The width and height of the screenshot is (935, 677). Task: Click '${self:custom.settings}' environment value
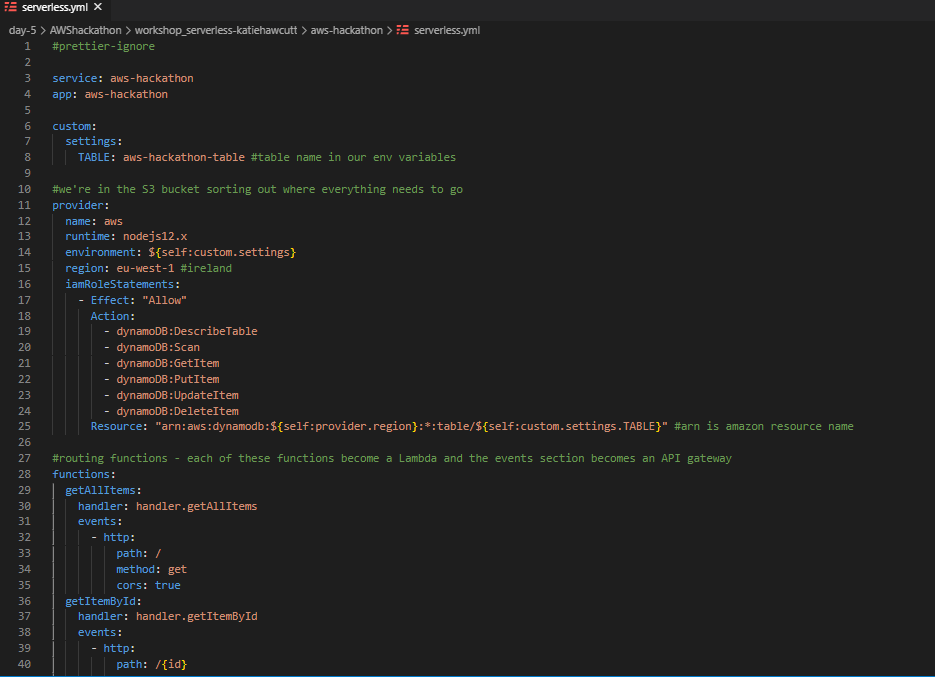222,253
